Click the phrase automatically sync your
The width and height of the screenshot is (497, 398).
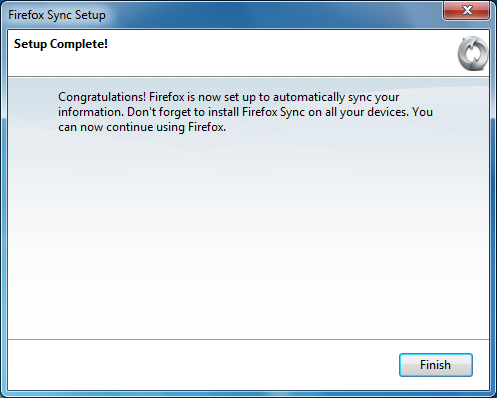pos(336,97)
